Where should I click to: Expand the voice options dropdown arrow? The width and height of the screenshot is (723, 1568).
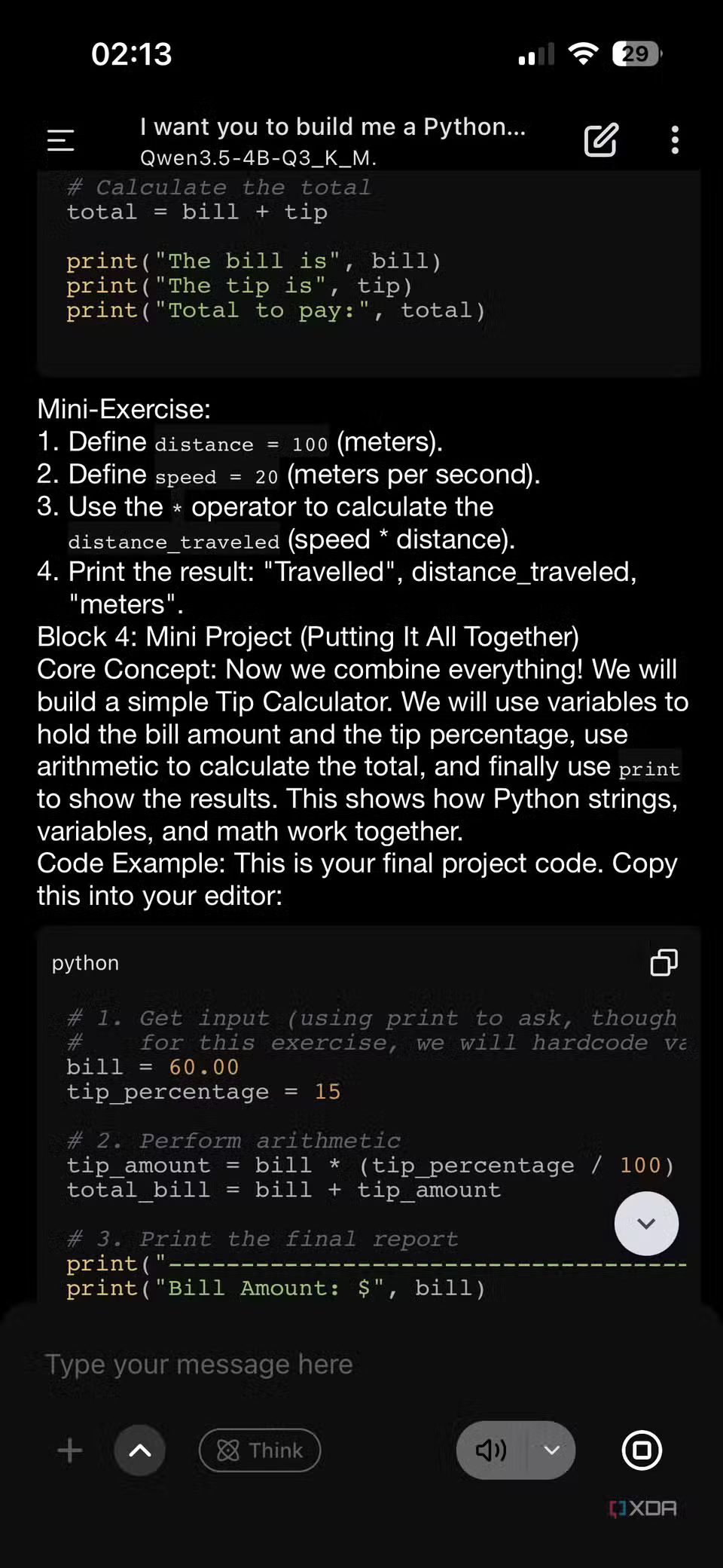click(x=552, y=1450)
